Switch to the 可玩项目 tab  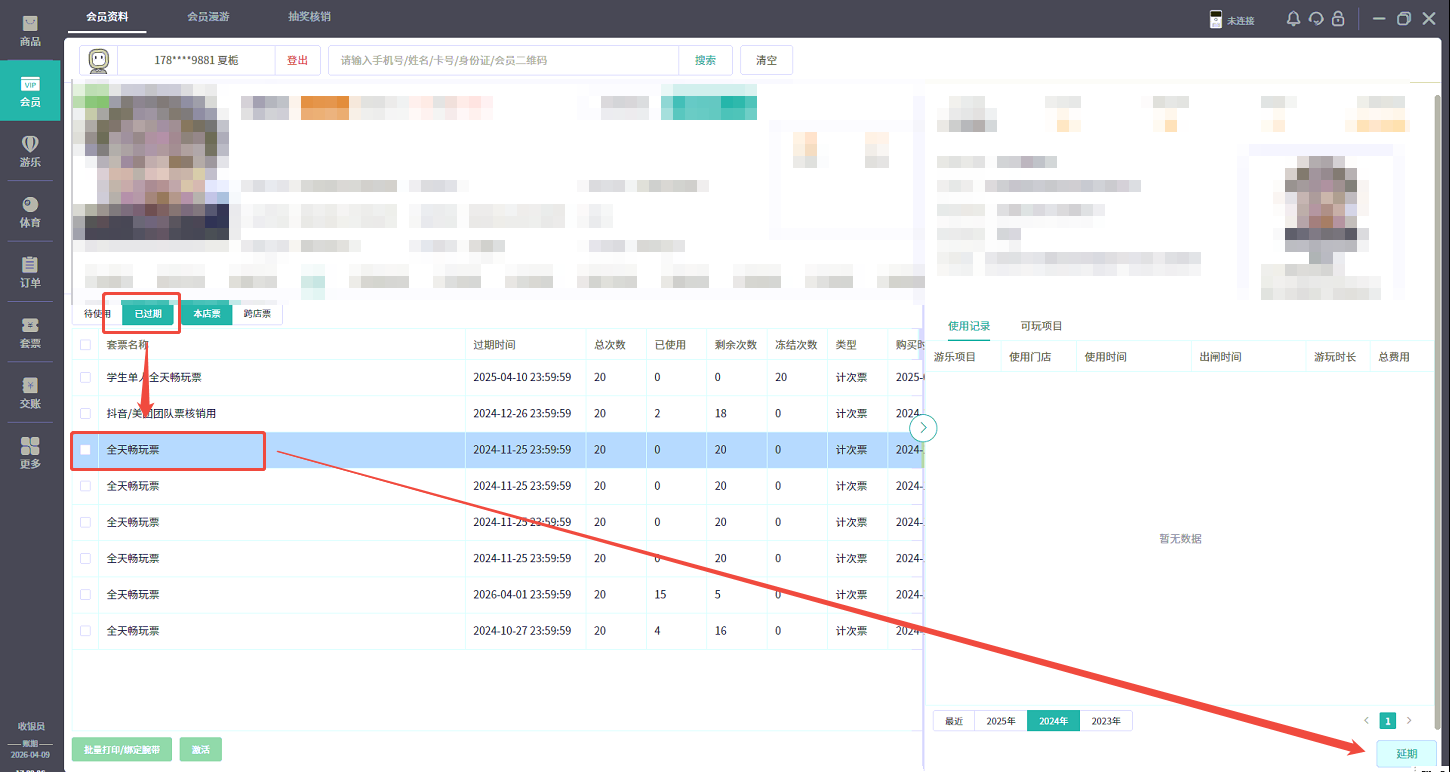tap(1041, 326)
